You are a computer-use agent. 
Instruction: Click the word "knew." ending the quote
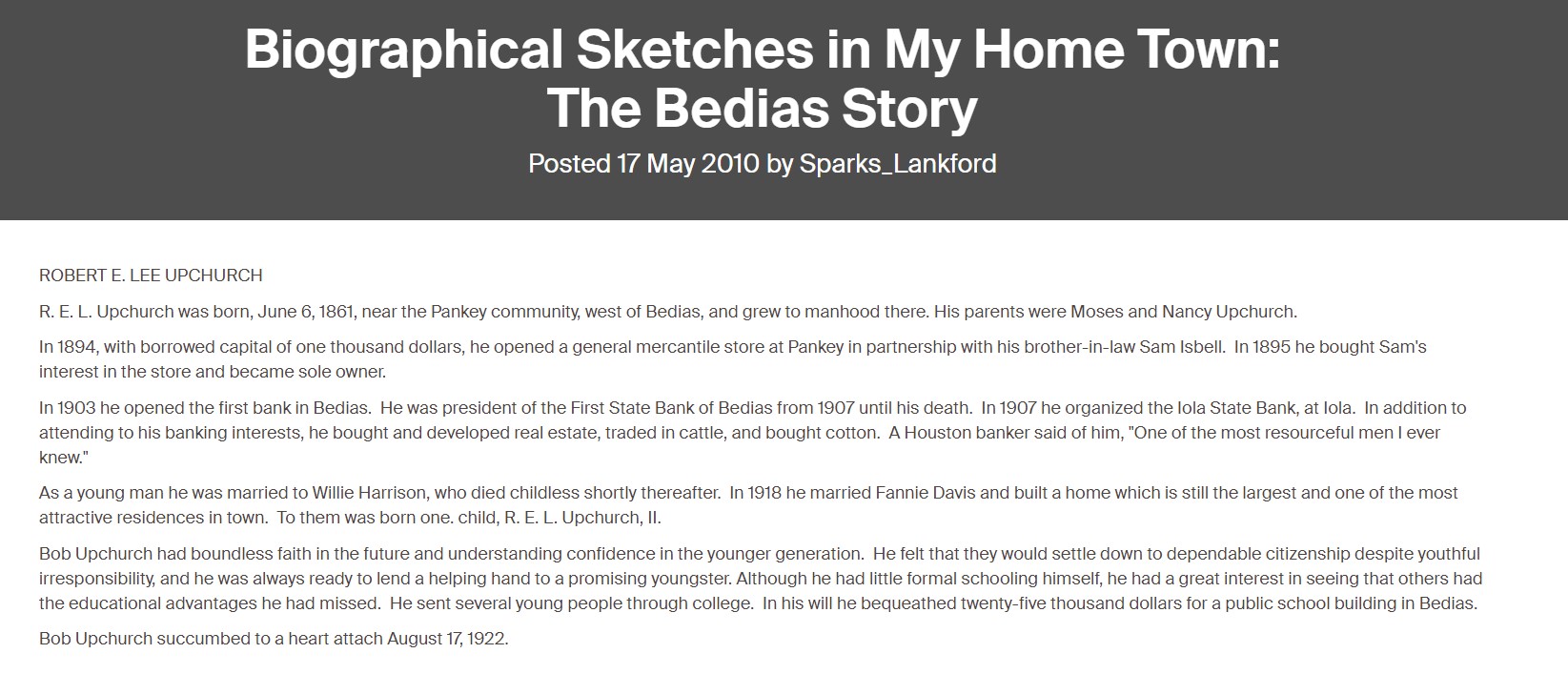click(63, 458)
